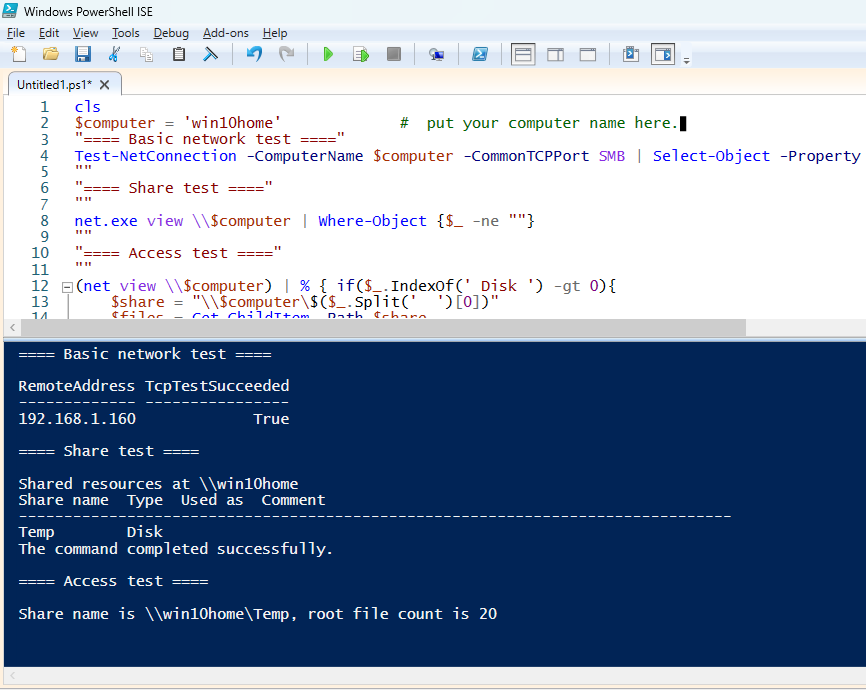This screenshot has width=866, height=690.
Task: Show script pane on top layout
Action: coord(523,54)
